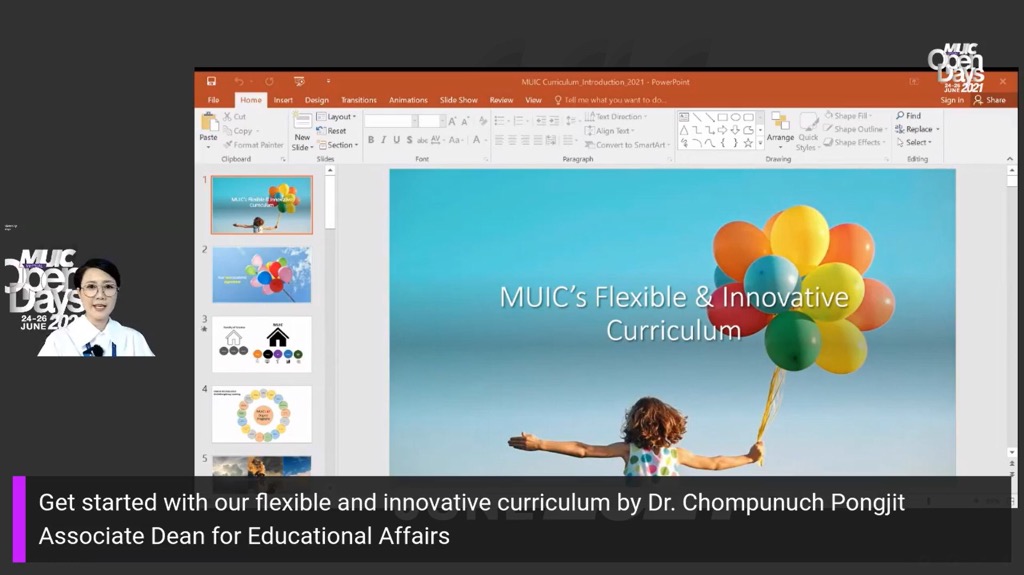The height and width of the screenshot is (575, 1024).
Task: Click the Share button
Action: (990, 100)
